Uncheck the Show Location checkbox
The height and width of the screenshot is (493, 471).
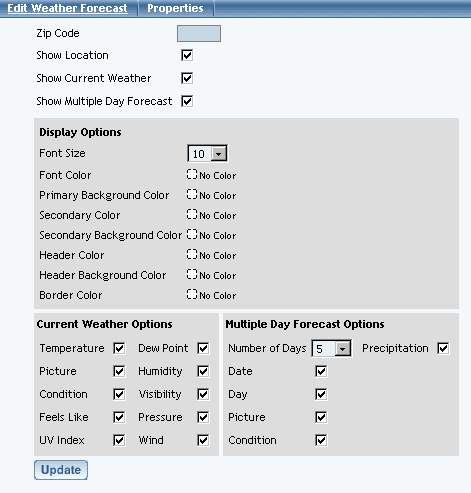point(187,55)
